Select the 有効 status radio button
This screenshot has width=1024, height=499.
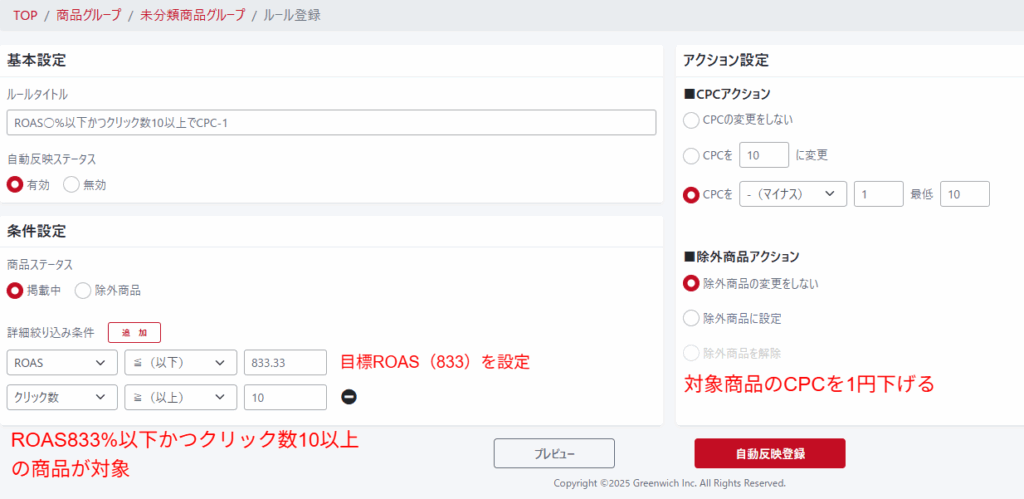15,184
